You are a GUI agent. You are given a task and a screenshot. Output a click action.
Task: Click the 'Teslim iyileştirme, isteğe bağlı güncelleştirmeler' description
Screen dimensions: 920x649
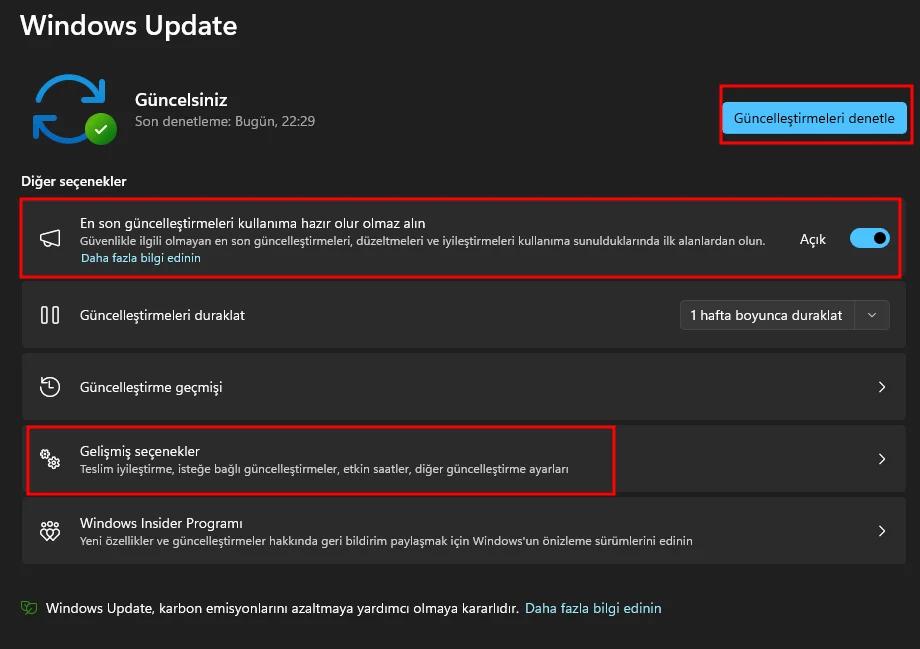point(324,469)
